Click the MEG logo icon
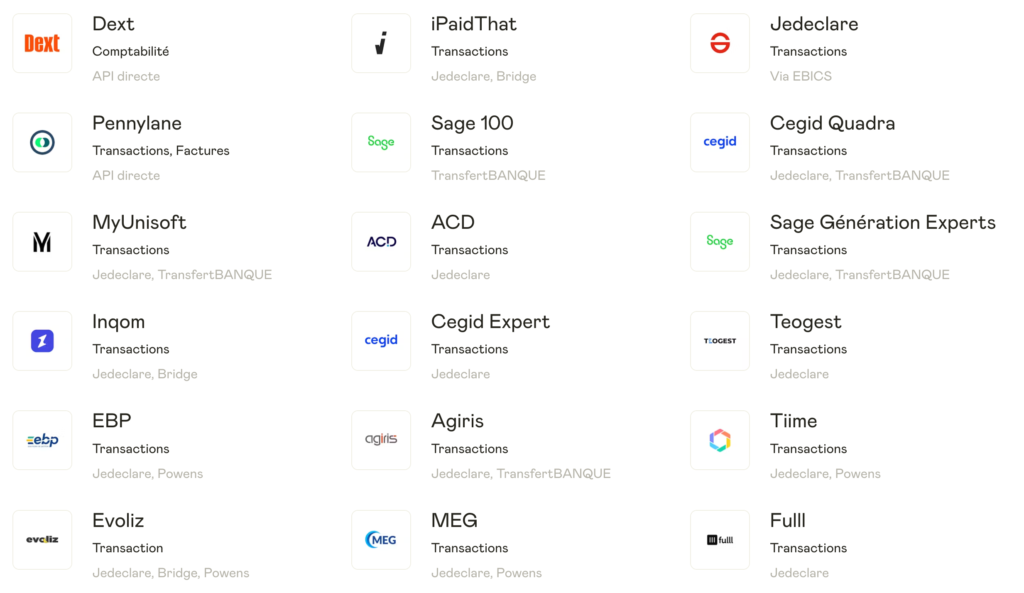This screenshot has height=593, width=1024. click(x=381, y=540)
